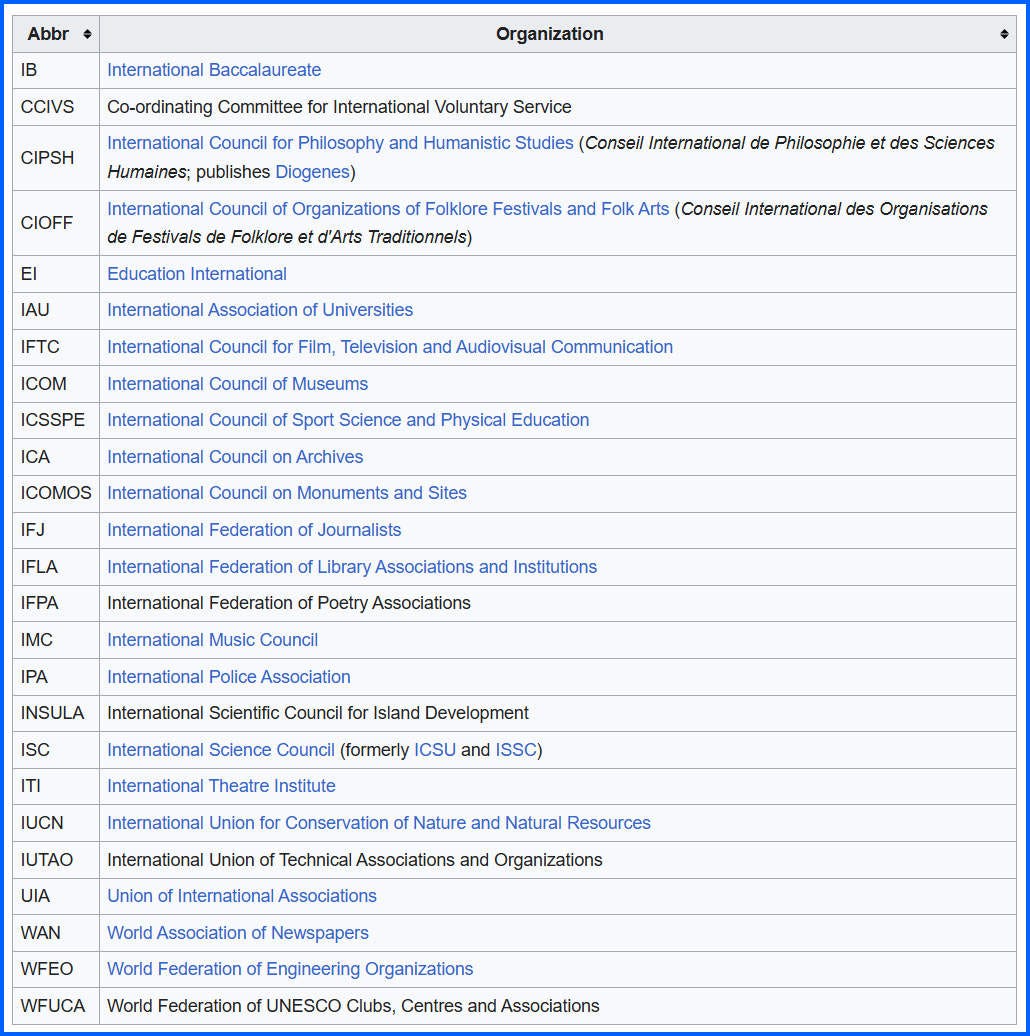1030x1036 pixels.
Task: Select the IFPA abbreviation cell
Action: [x=55, y=603]
